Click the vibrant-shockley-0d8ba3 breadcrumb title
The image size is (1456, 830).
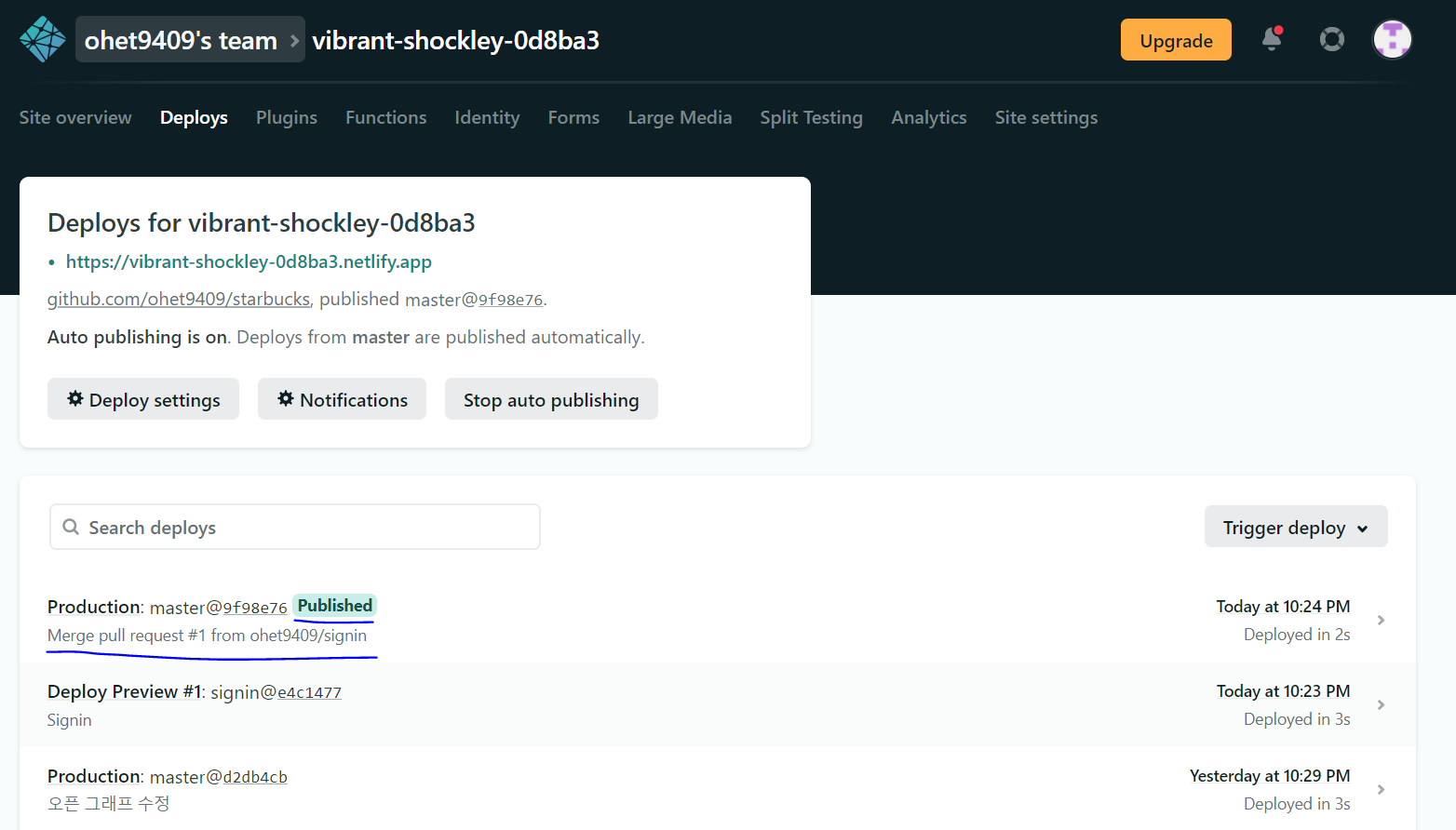[x=455, y=40]
